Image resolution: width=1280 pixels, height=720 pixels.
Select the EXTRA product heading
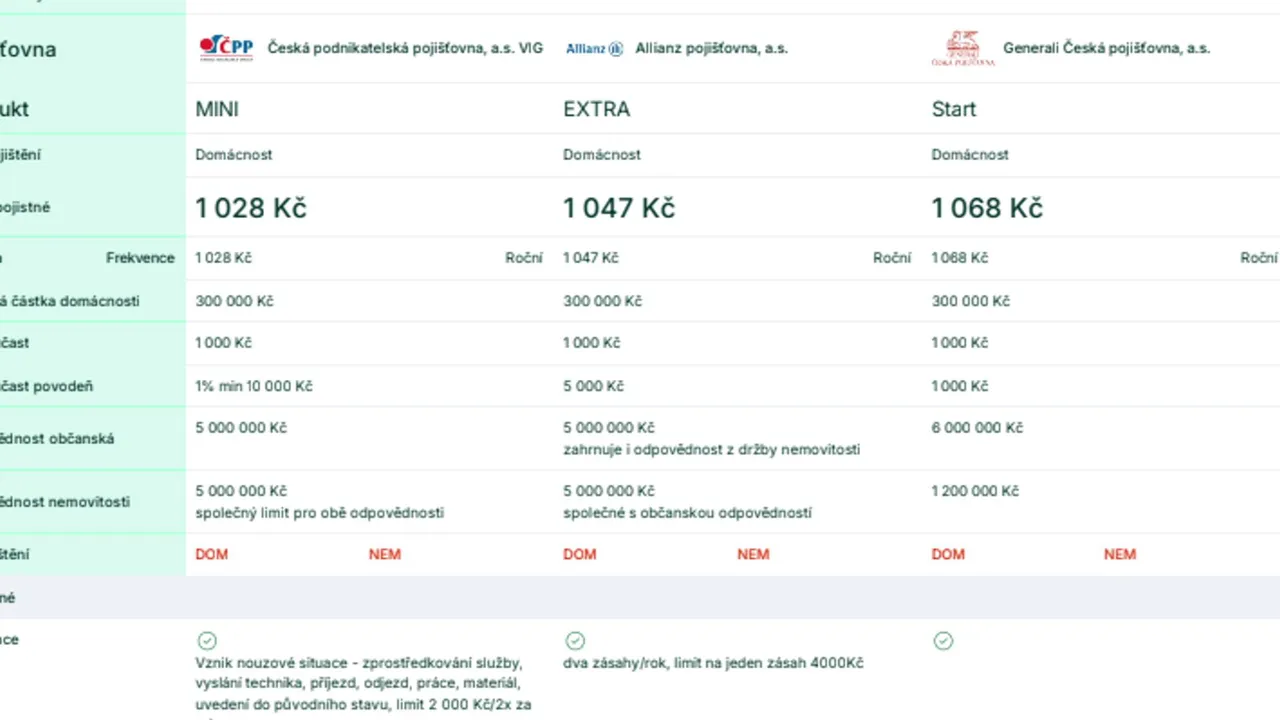point(597,109)
